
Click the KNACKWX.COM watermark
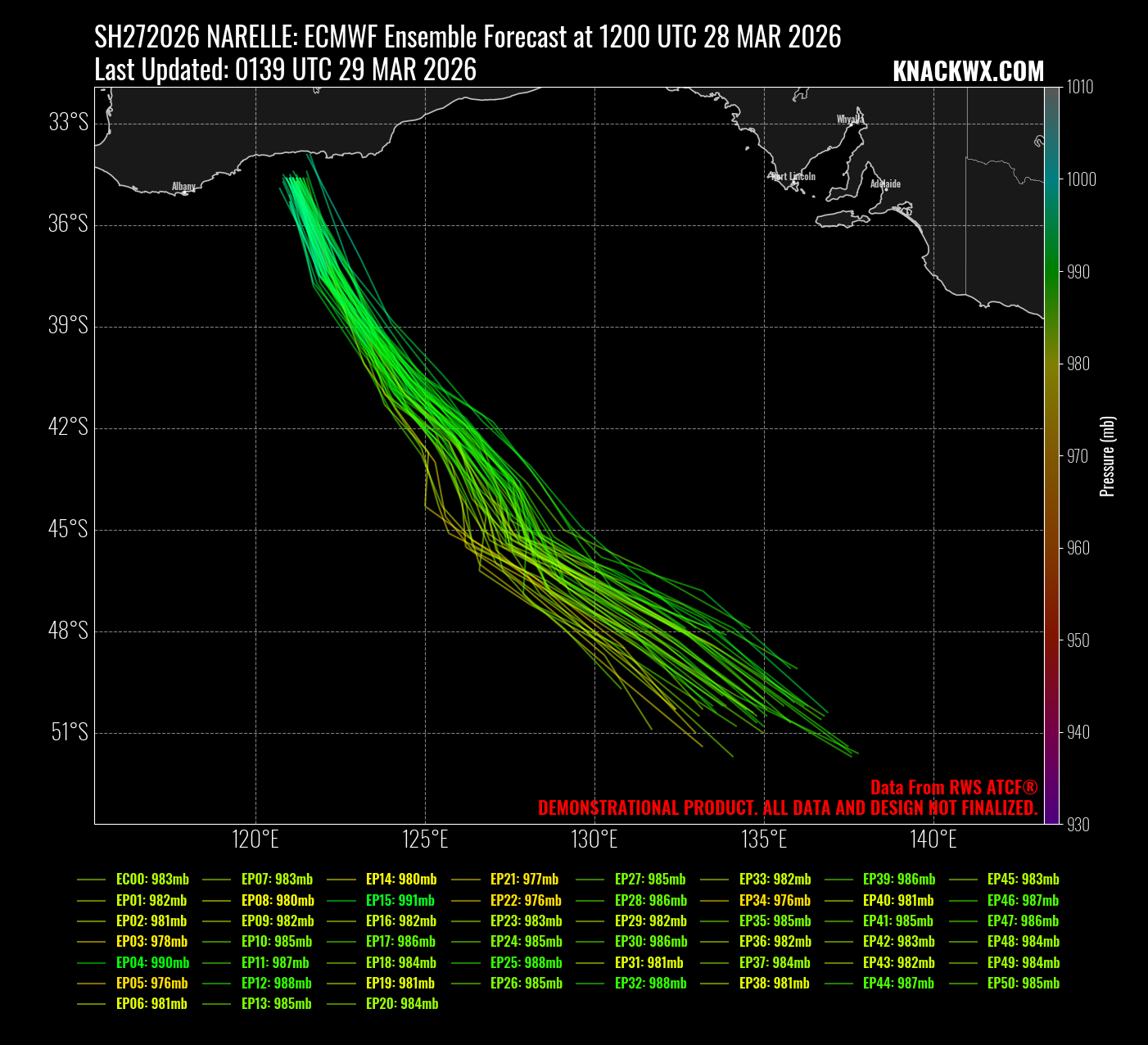pyautogui.click(x=968, y=72)
